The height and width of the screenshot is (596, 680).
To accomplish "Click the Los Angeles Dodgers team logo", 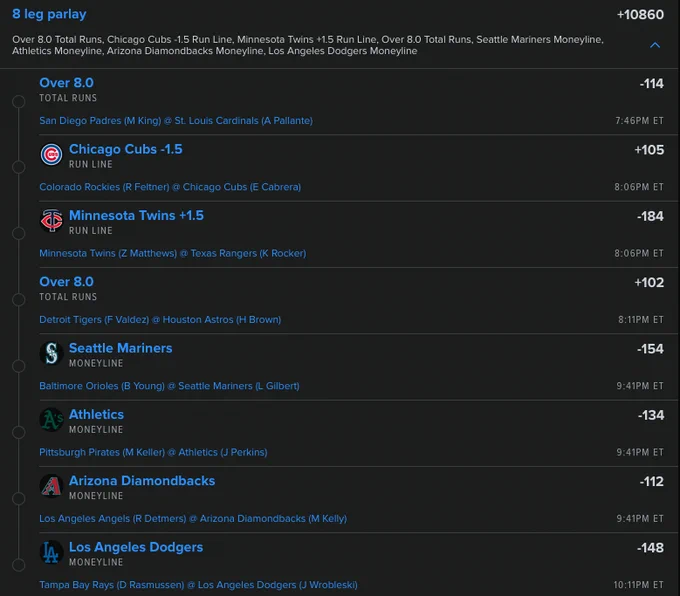I will [51, 552].
